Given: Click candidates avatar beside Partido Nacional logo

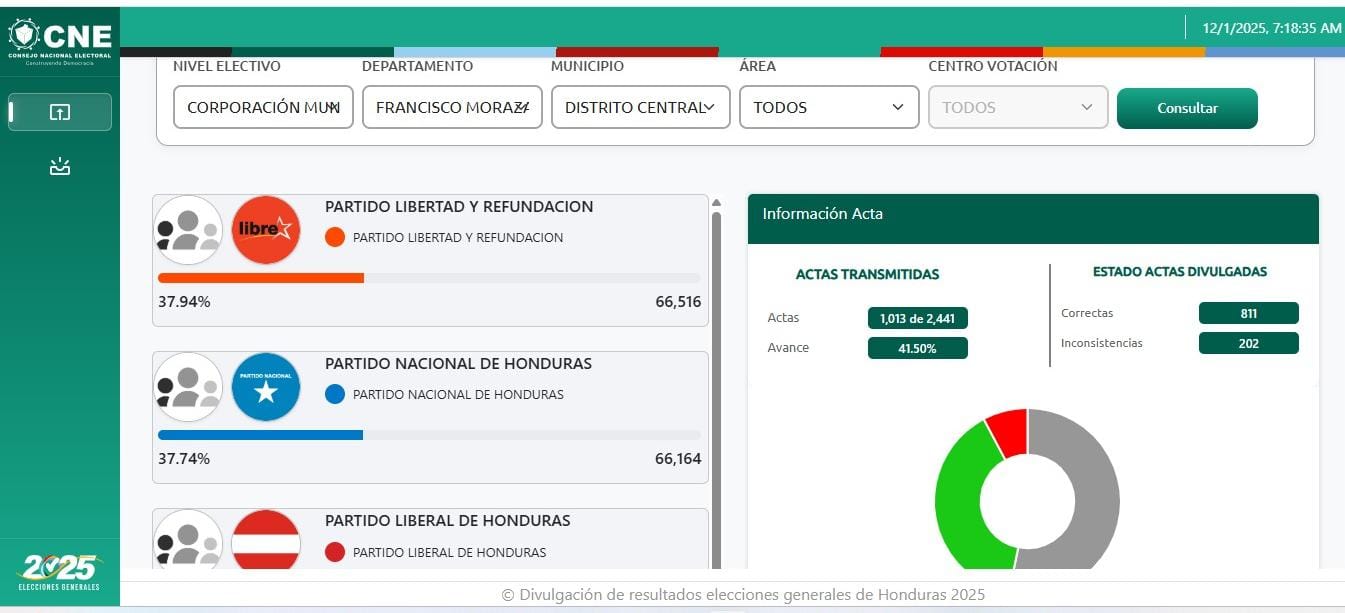Looking at the screenshot, I should click(188, 387).
